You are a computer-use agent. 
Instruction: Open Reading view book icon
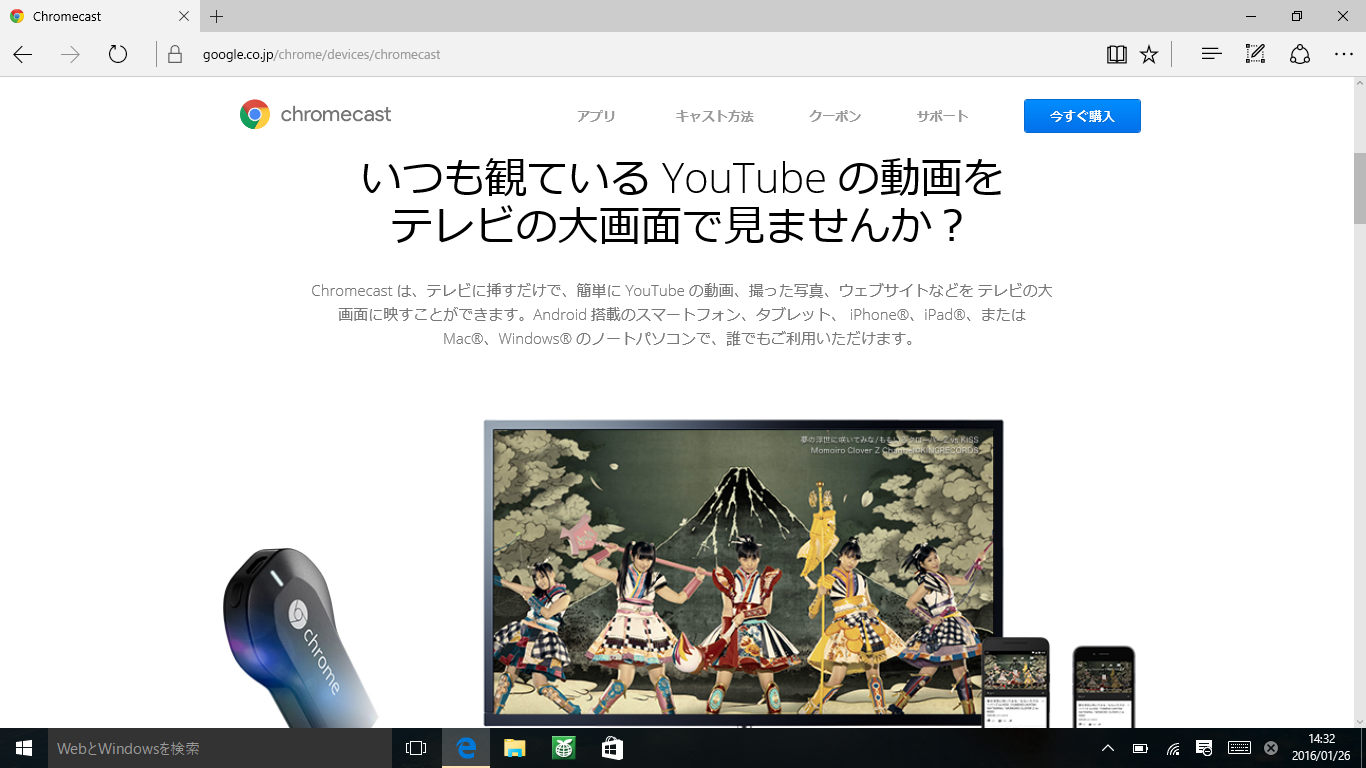1117,55
